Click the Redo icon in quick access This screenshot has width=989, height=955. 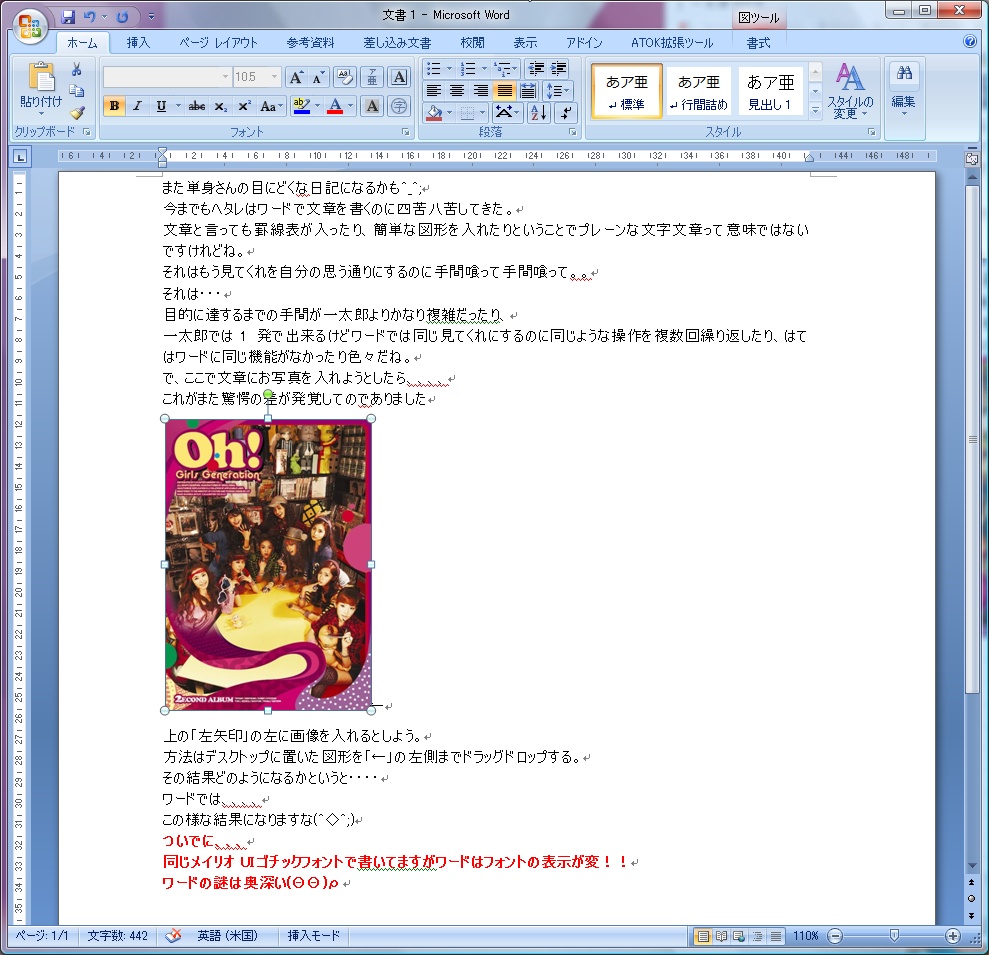pyautogui.click(x=122, y=16)
